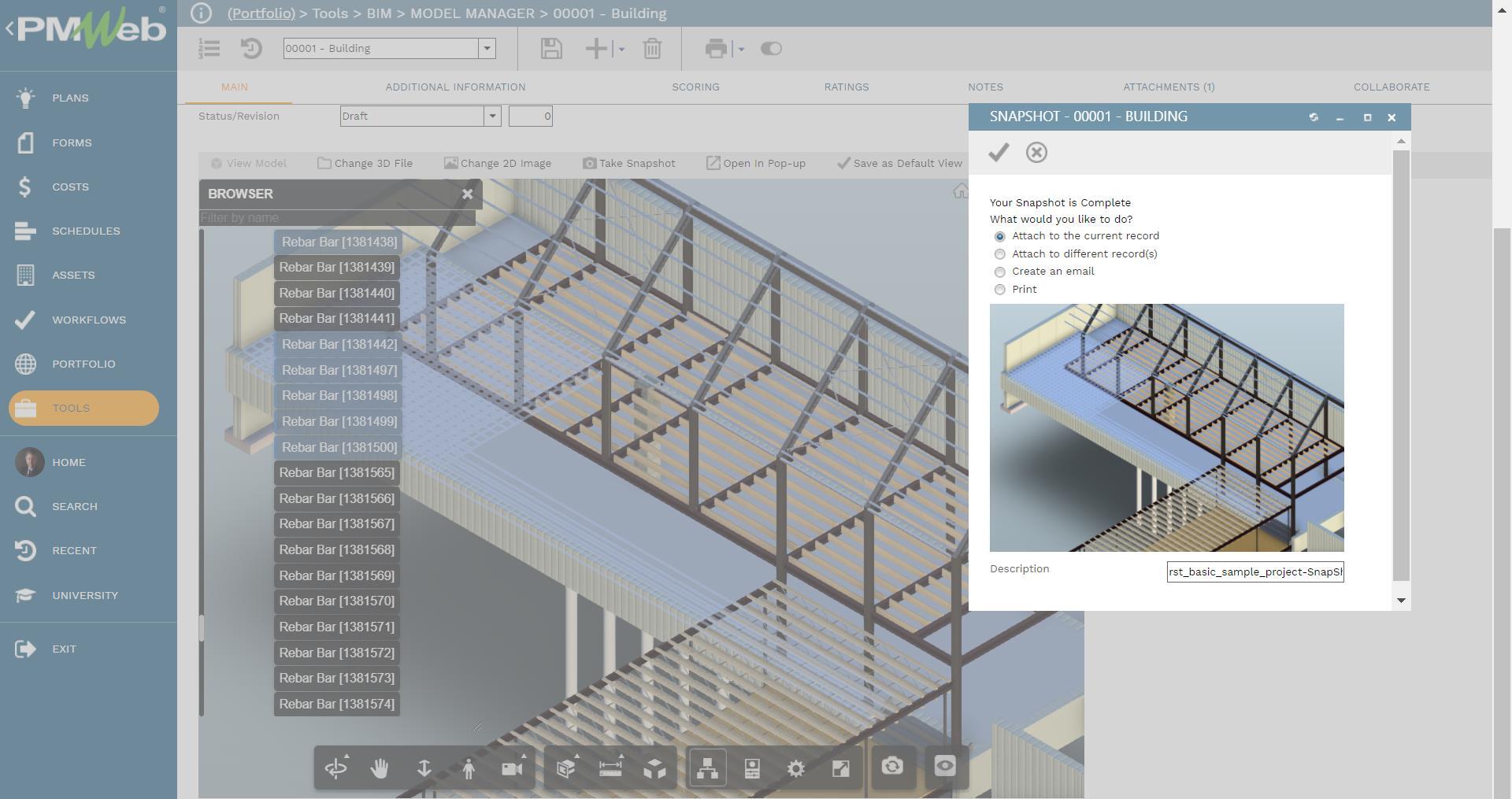Click the Full screen arrow icon
The height and width of the screenshot is (799, 1512).
841,768
